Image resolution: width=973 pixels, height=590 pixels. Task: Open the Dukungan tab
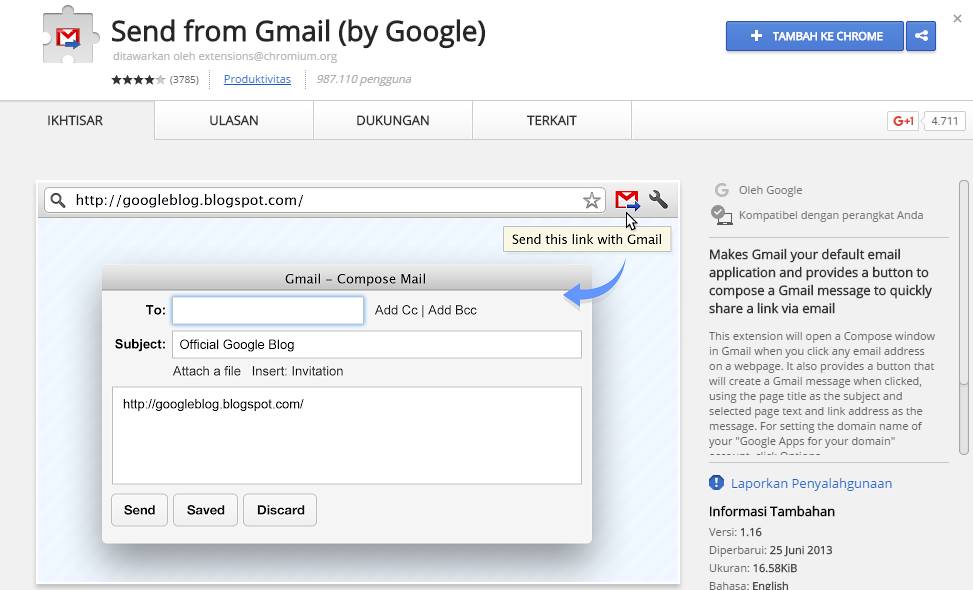coord(393,120)
